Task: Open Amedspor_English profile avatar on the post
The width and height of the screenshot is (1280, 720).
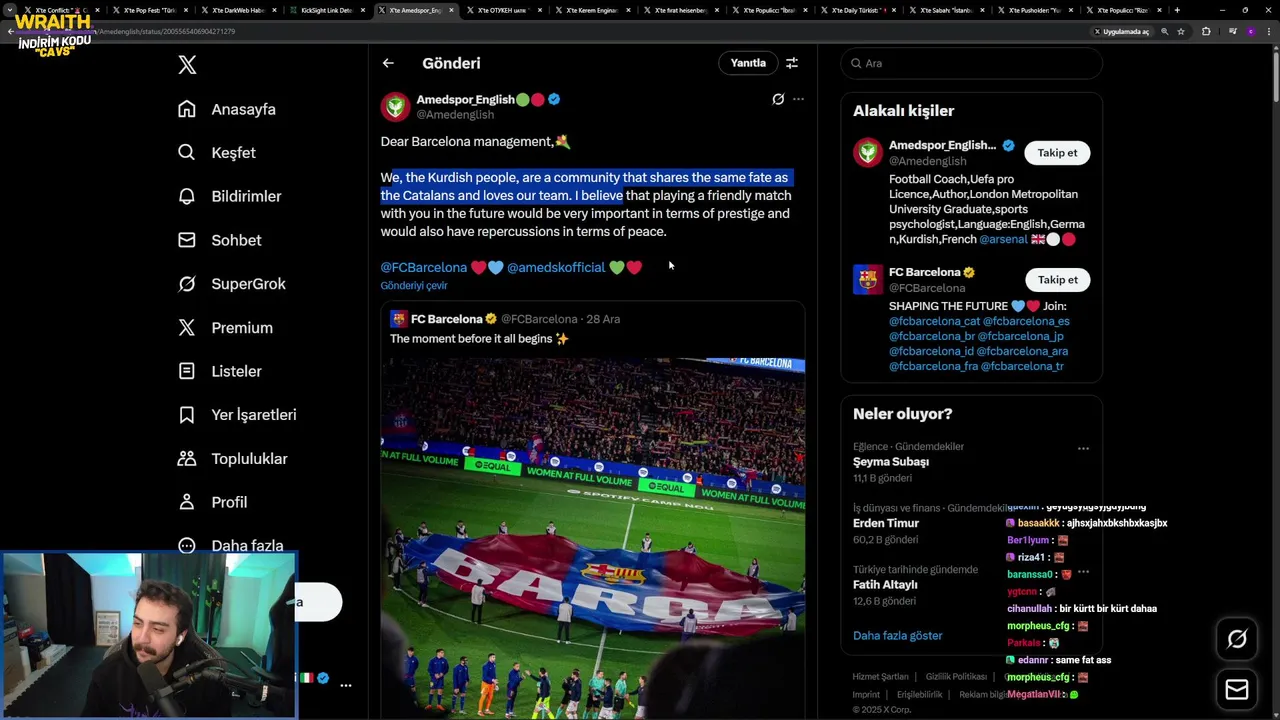Action: (395, 107)
